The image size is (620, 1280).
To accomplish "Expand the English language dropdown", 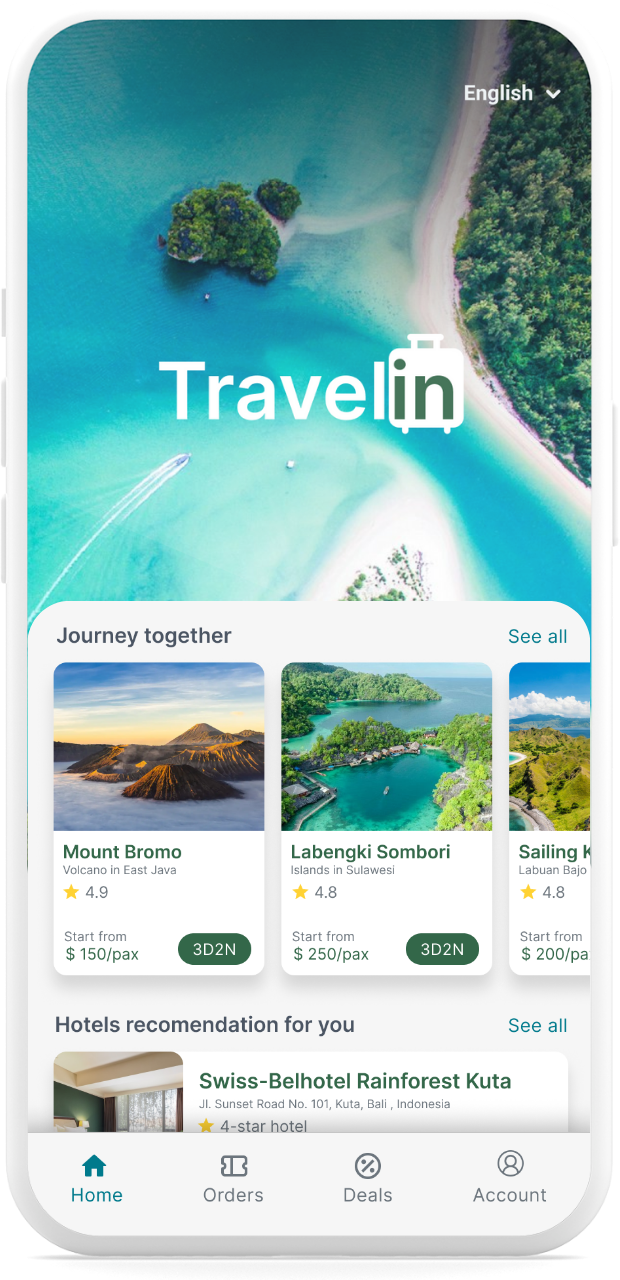I will (512, 93).
